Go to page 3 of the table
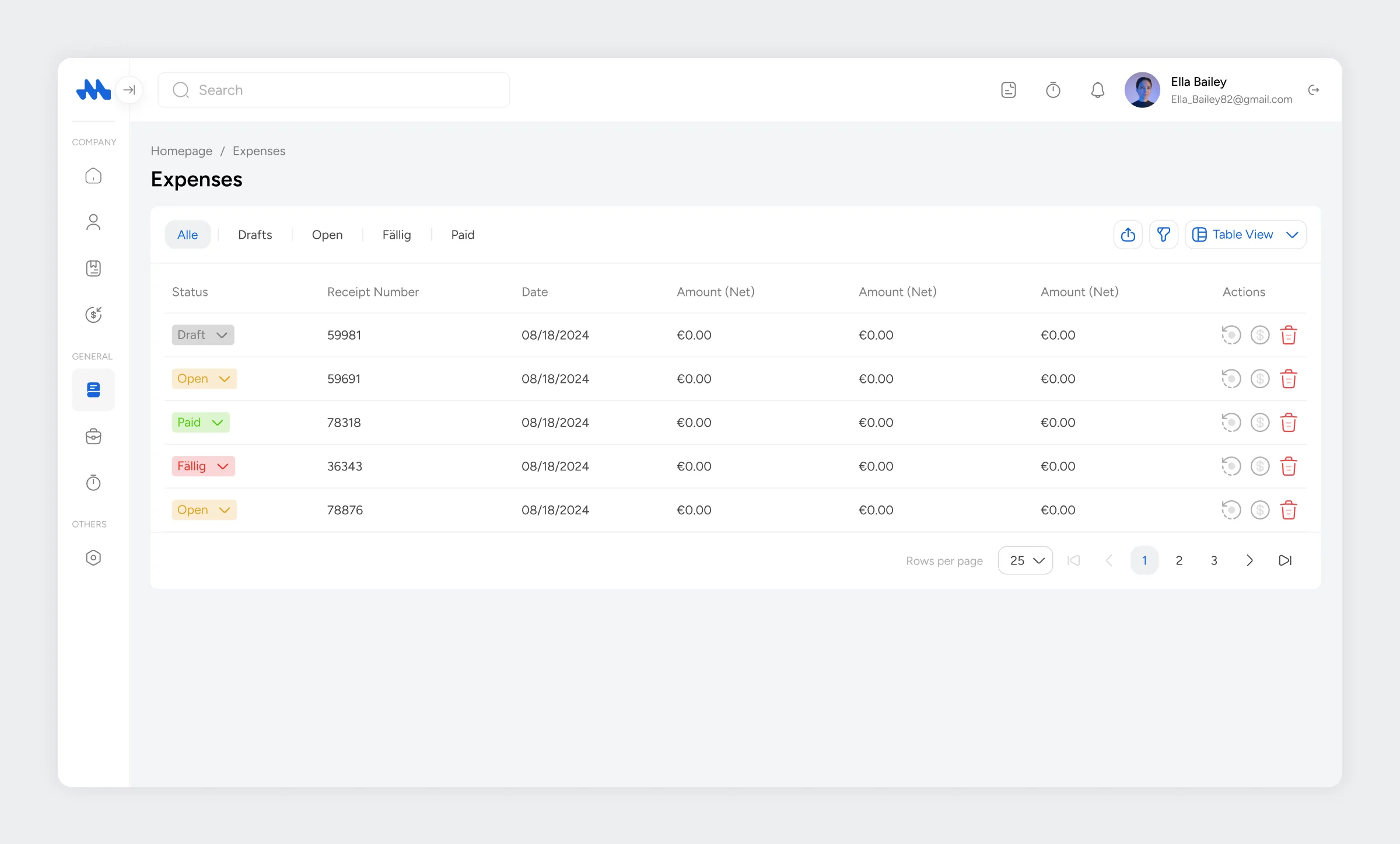 (x=1214, y=560)
